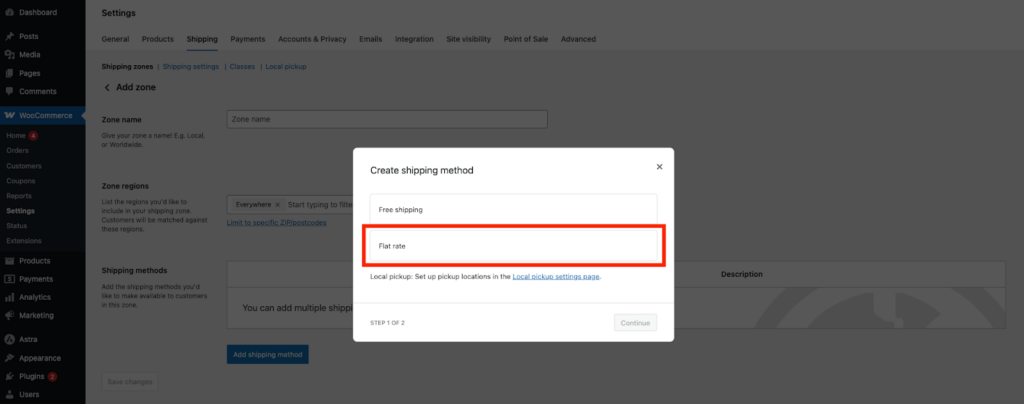This screenshot has height=404, width=1024.
Task: Click the Plugins plug icon
Action: tap(9, 377)
